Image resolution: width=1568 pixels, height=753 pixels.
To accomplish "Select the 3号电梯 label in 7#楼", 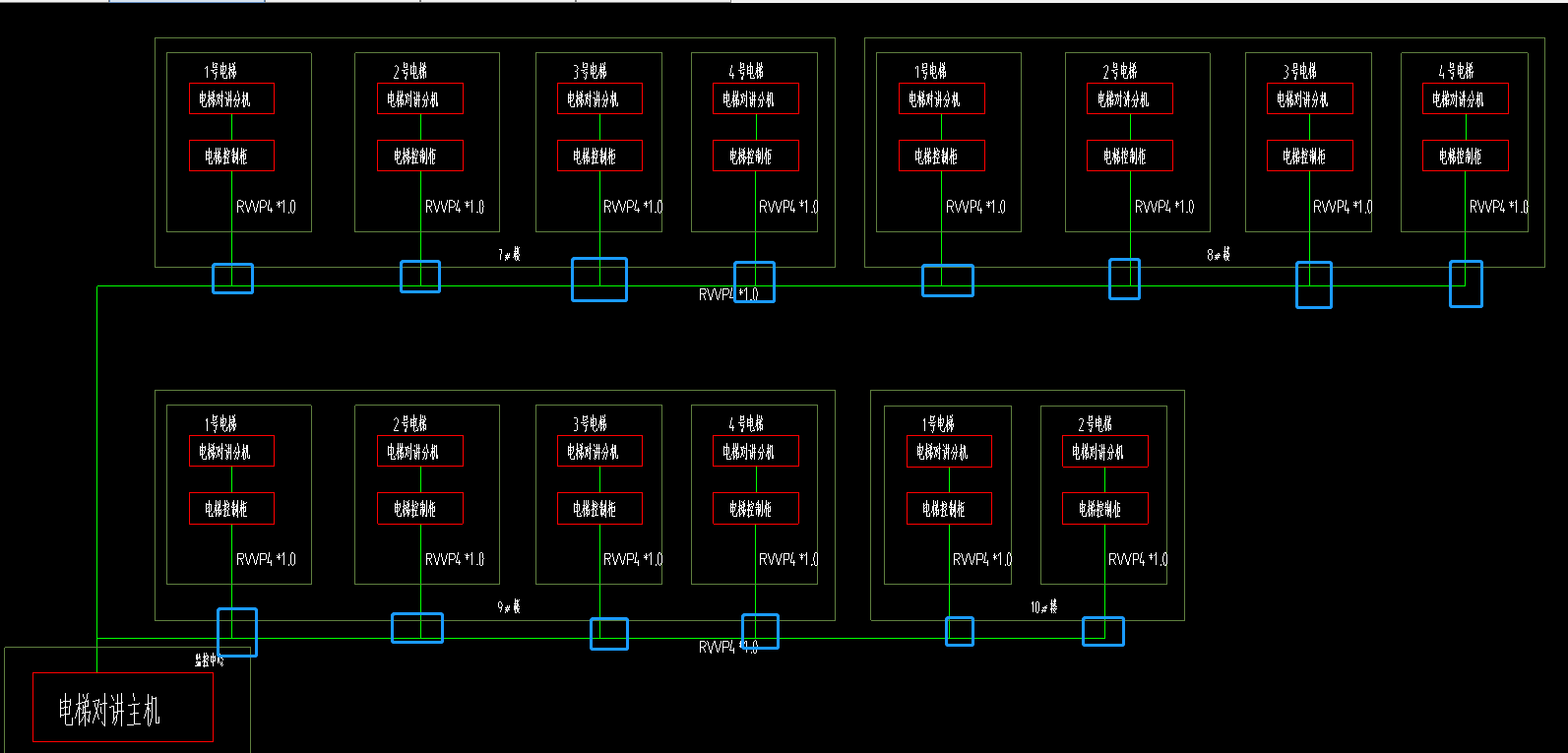I will pyautogui.click(x=590, y=71).
